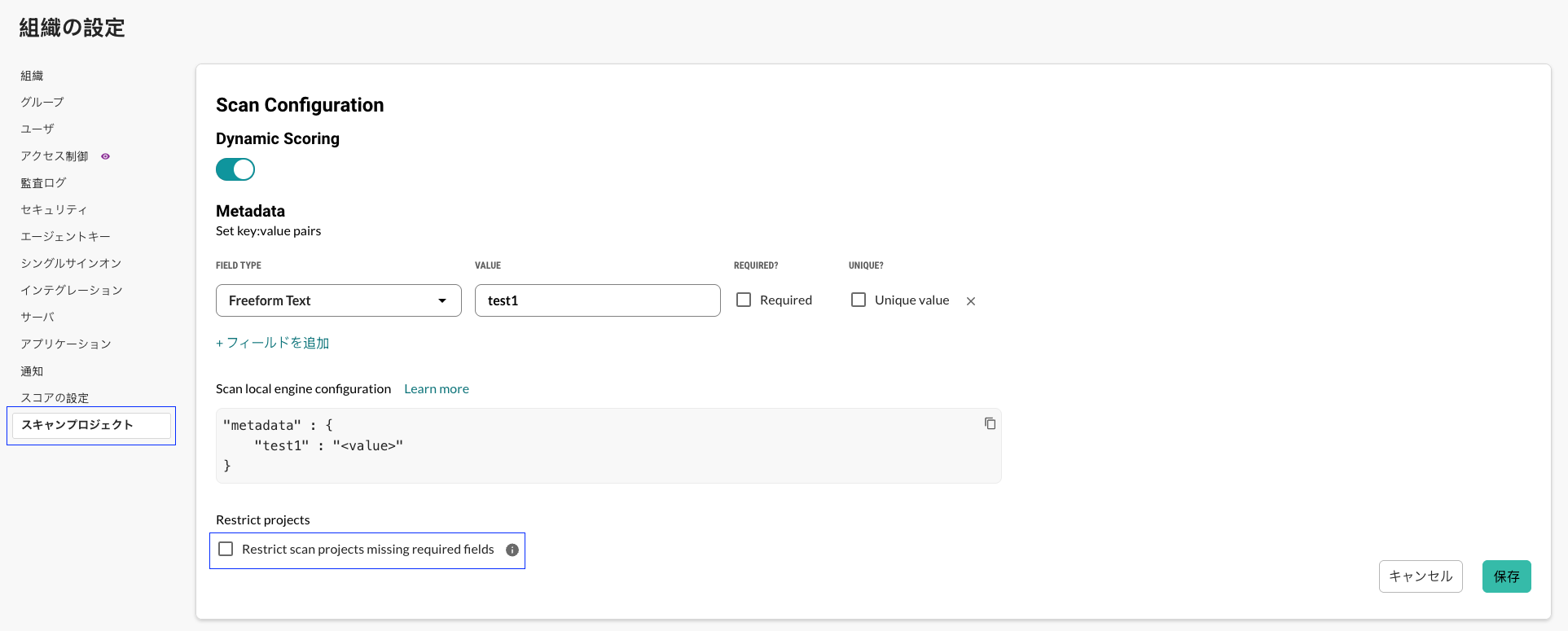Open インテグレーション in the sidebar
This screenshot has width=1568, height=631.
click(x=72, y=290)
